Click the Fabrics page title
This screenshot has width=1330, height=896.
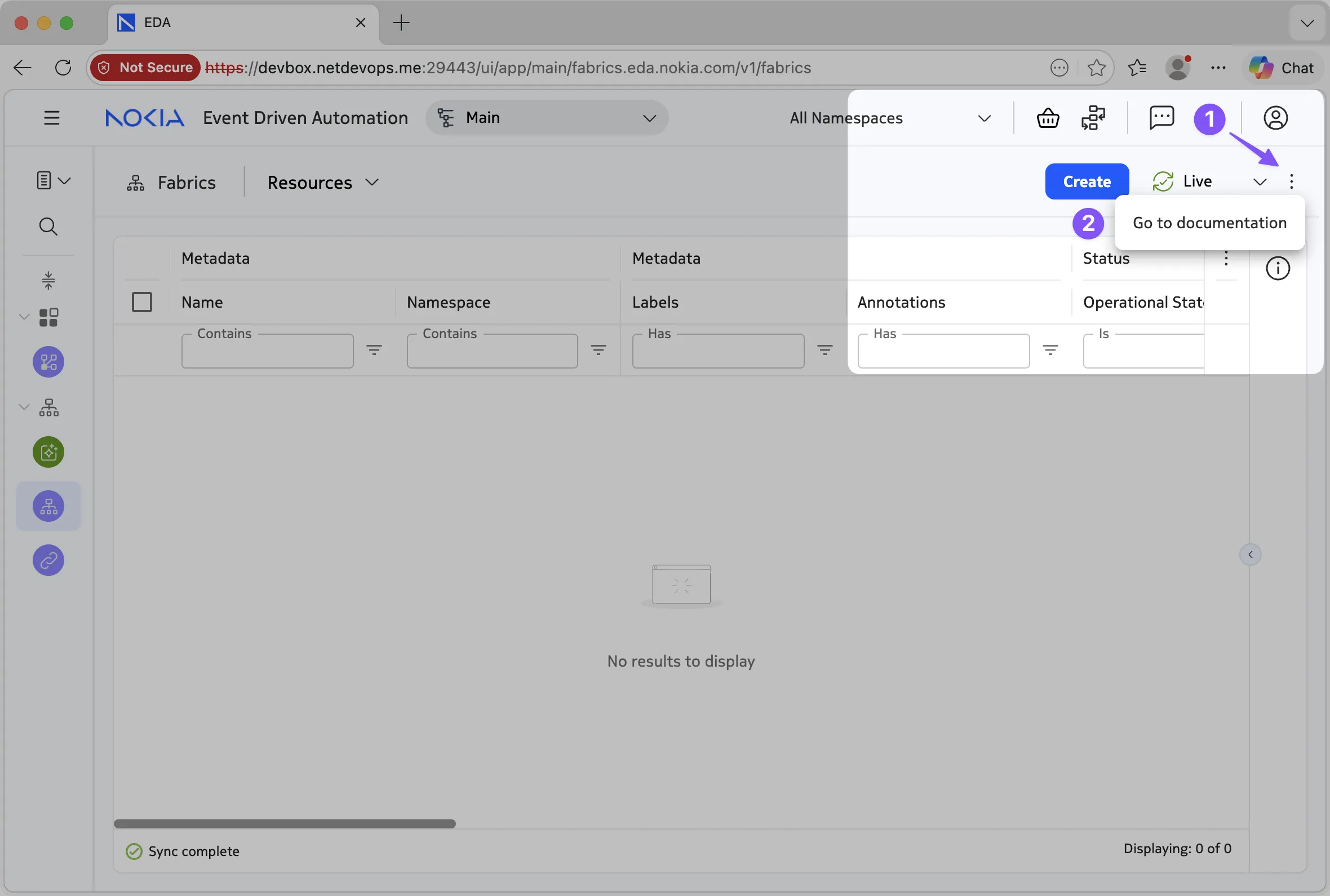186,182
